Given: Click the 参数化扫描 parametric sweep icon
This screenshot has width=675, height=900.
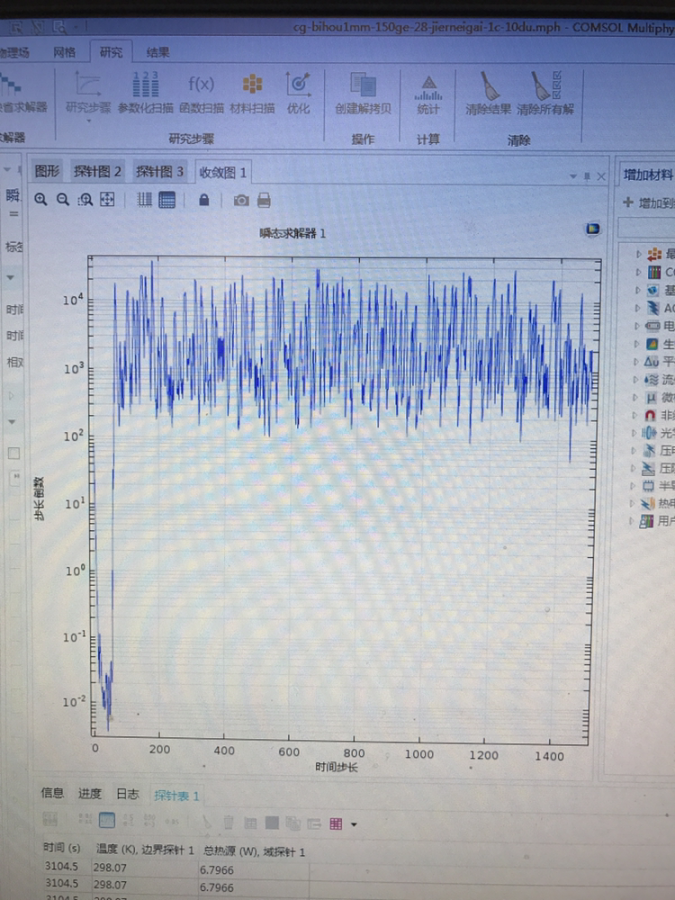Looking at the screenshot, I should (x=146, y=84).
